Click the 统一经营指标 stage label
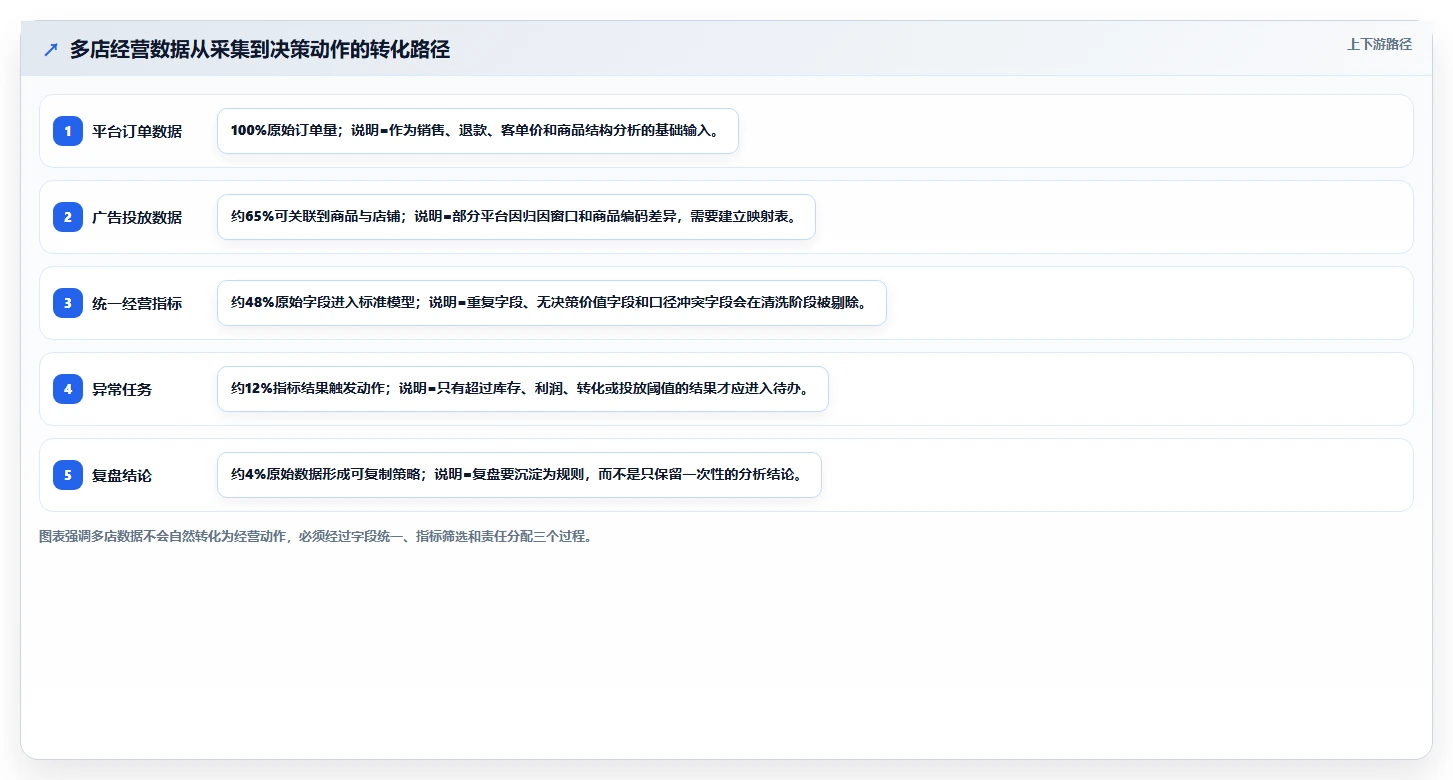The height and width of the screenshot is (780, 1453). click(137, 303)
